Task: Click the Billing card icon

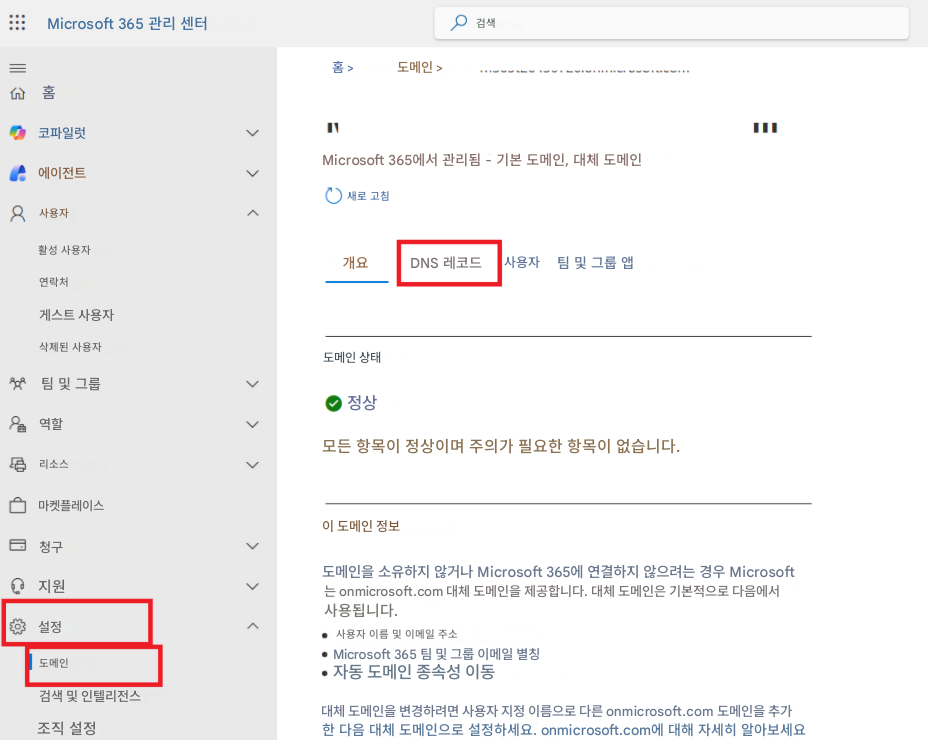Action: coord(18,545)
